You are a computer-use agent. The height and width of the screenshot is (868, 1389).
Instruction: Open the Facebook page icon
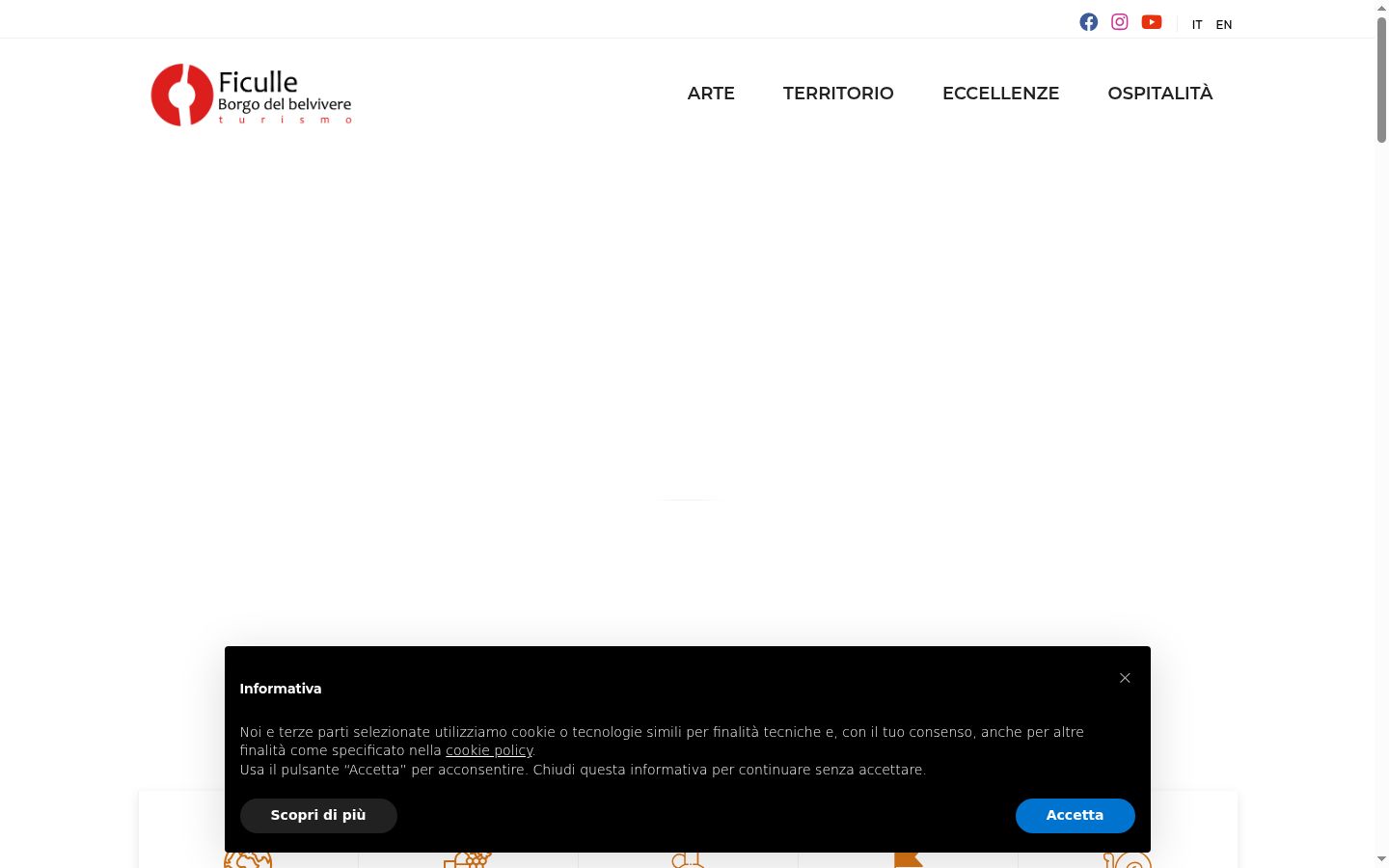point(1088,22)
